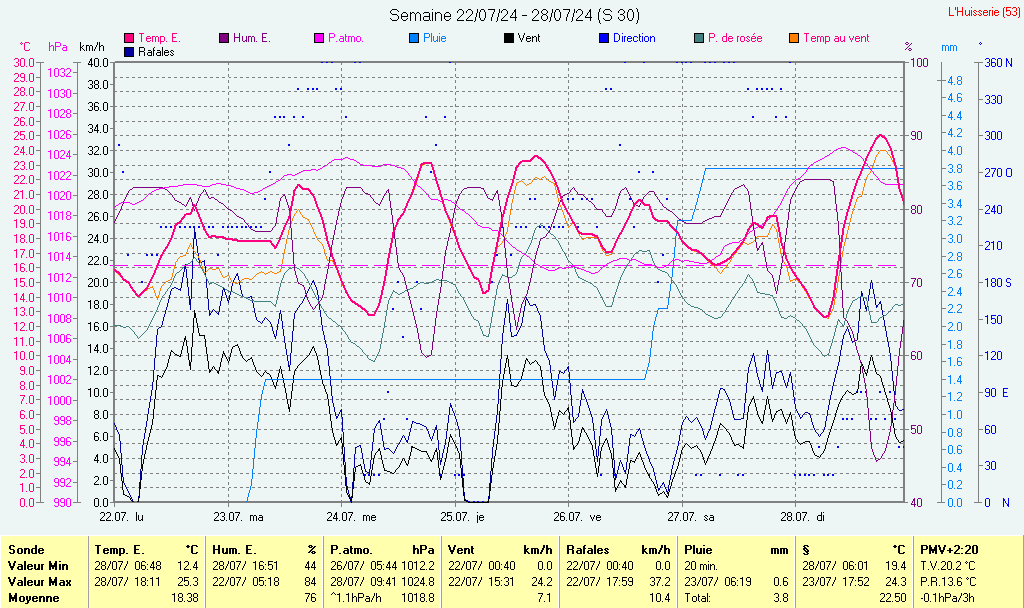Select the "P. de rosée" legend label
This screenshot has height=608, width=1024.
point(735,39)
